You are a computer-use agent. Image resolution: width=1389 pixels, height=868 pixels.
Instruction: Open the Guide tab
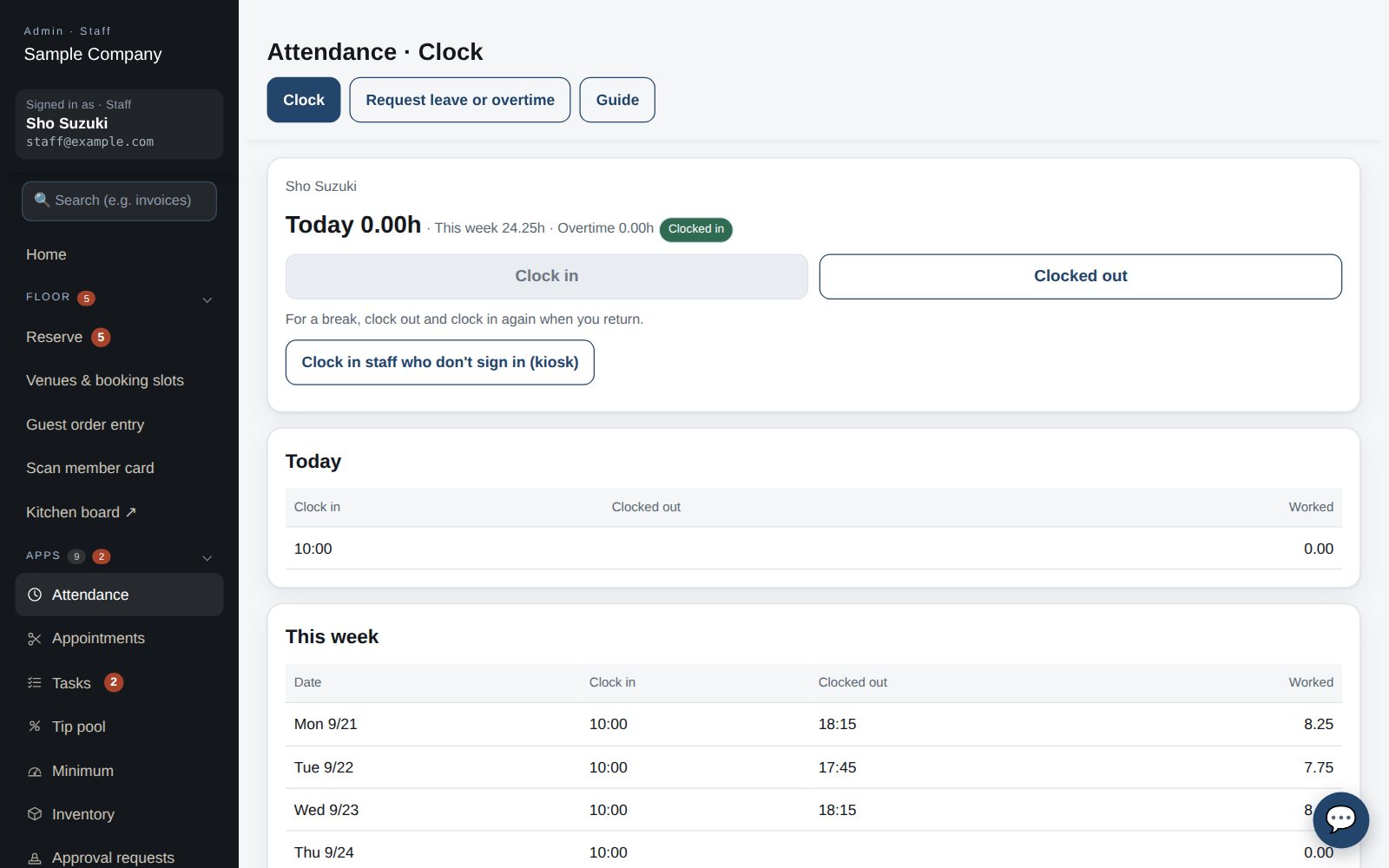[x=617, y=100]
